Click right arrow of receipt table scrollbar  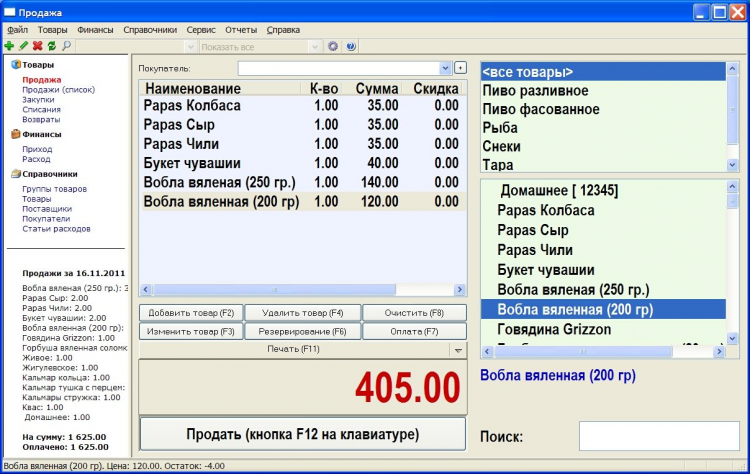[x=460, y=289]
